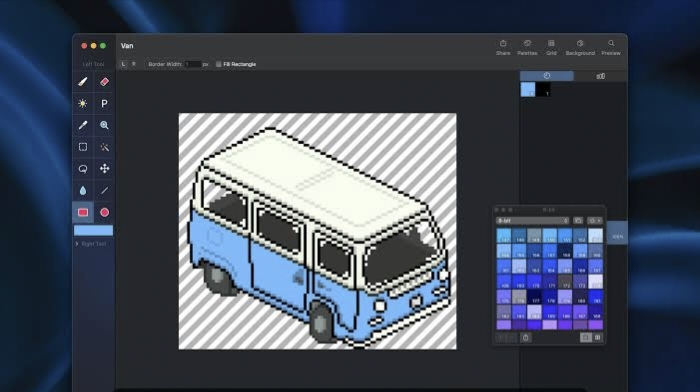700x392 pixels.
Task: Choose the sun-shaped lighten tool
Action: click(x=83, y=104)
